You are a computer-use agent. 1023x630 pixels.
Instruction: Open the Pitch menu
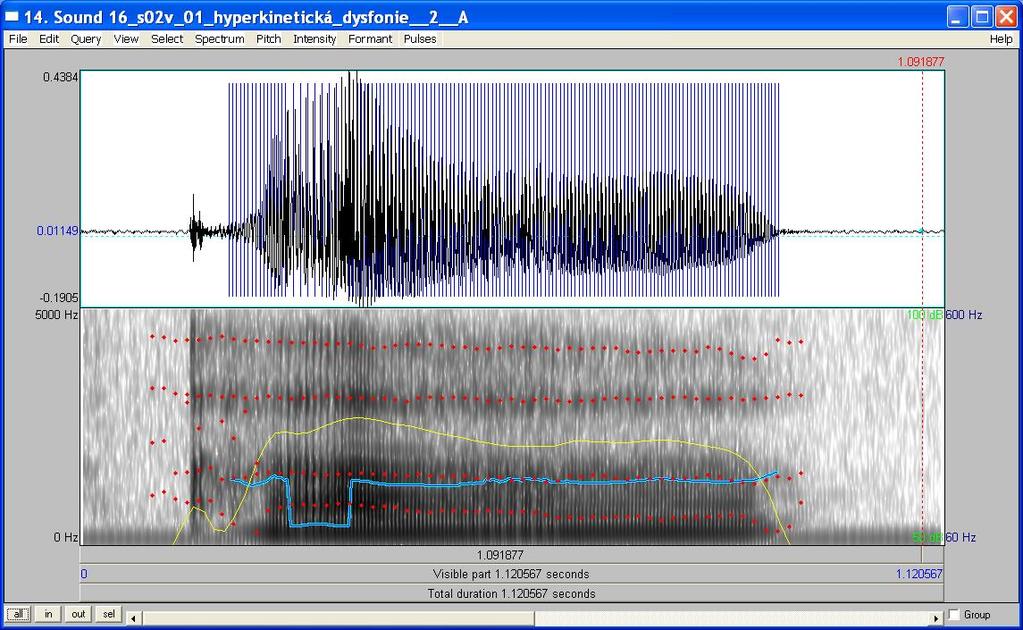pos(268,39)
